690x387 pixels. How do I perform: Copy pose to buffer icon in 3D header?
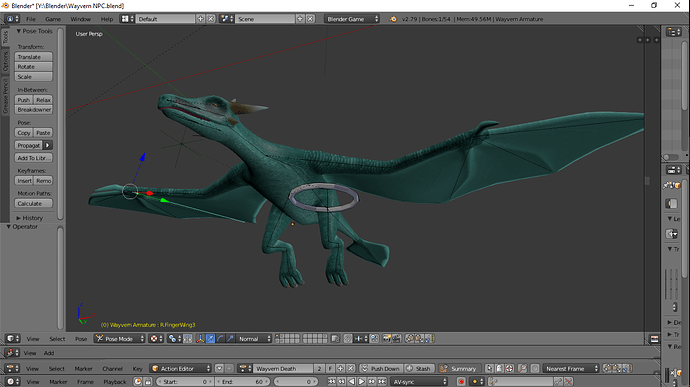point(410,339)
